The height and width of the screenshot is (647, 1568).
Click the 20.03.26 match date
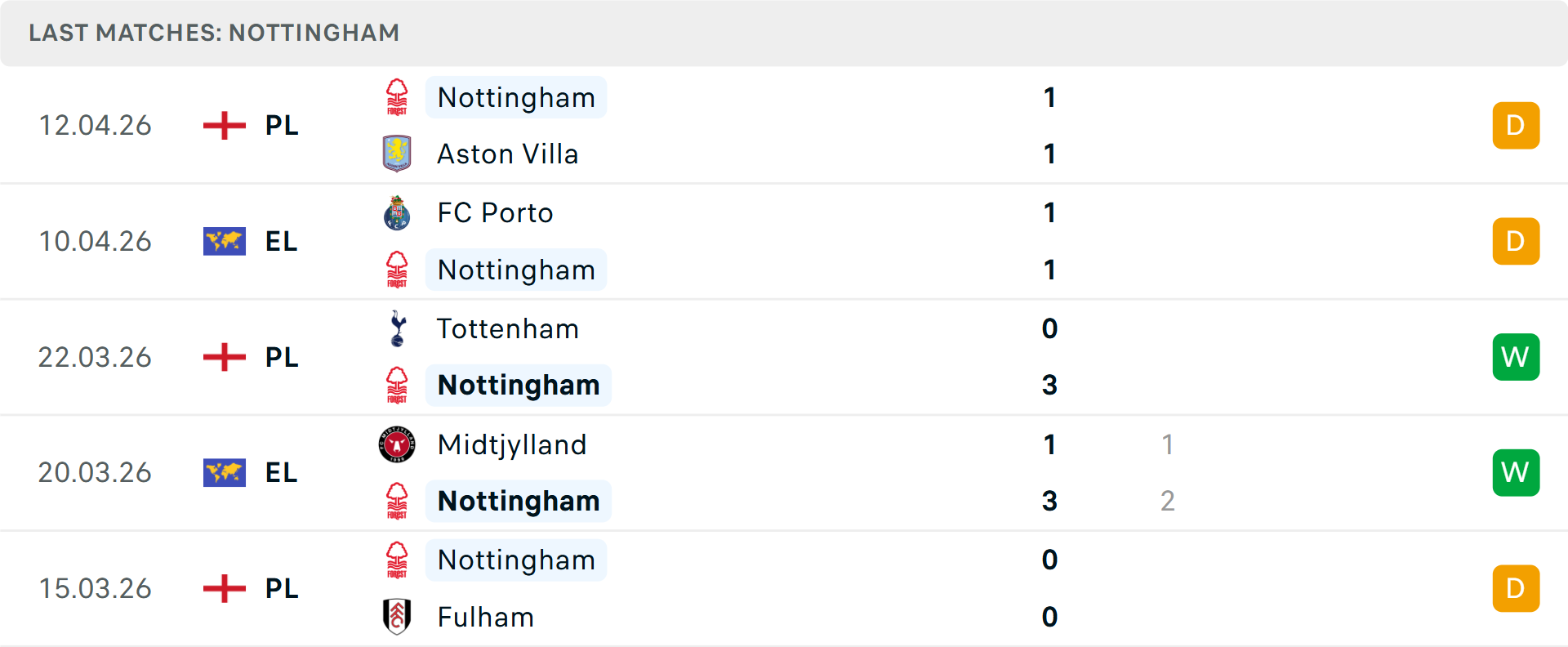coord(95,472)
